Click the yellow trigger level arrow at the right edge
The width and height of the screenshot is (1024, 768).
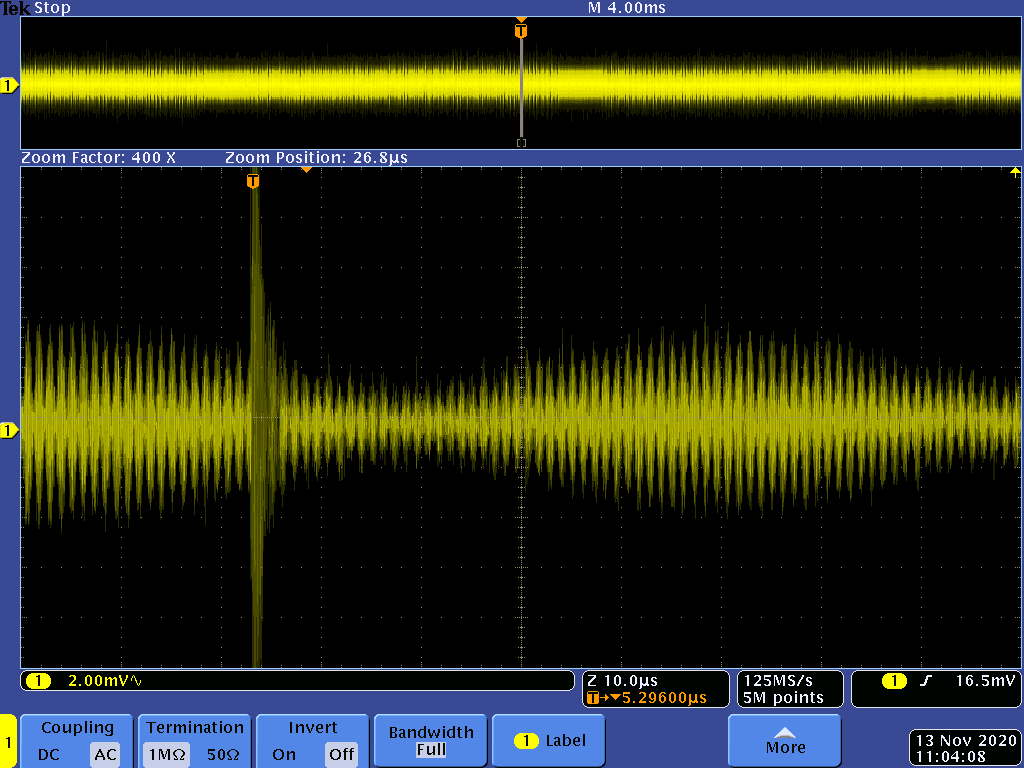(x=1015, y=172)
